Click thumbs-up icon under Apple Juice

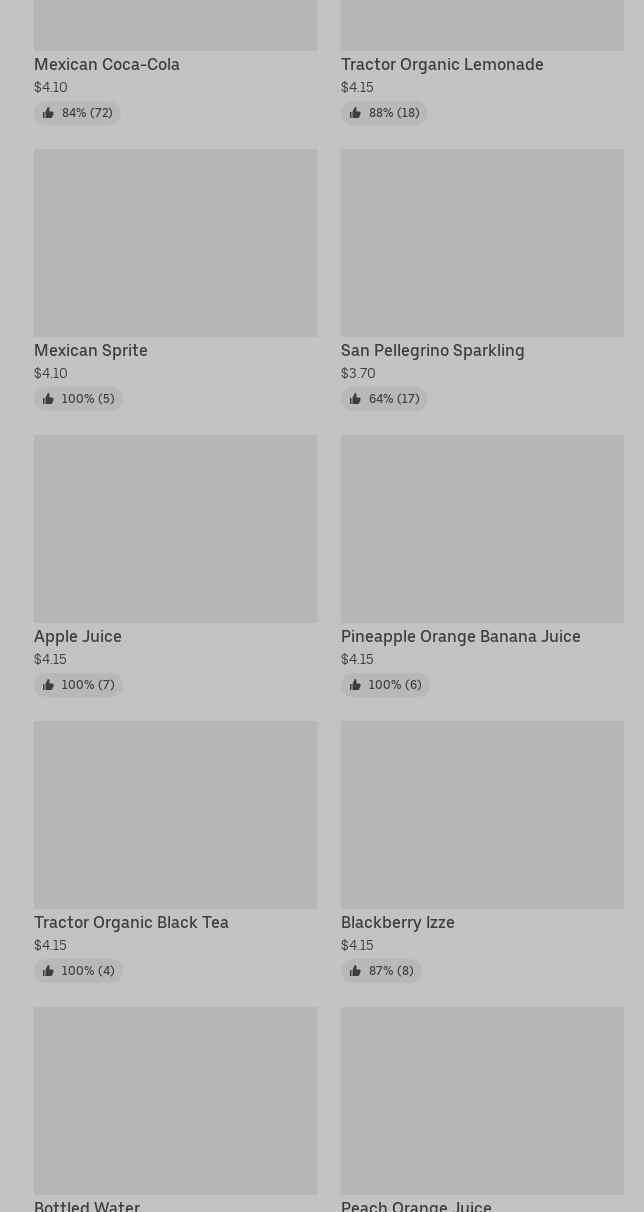pos(48,685)
